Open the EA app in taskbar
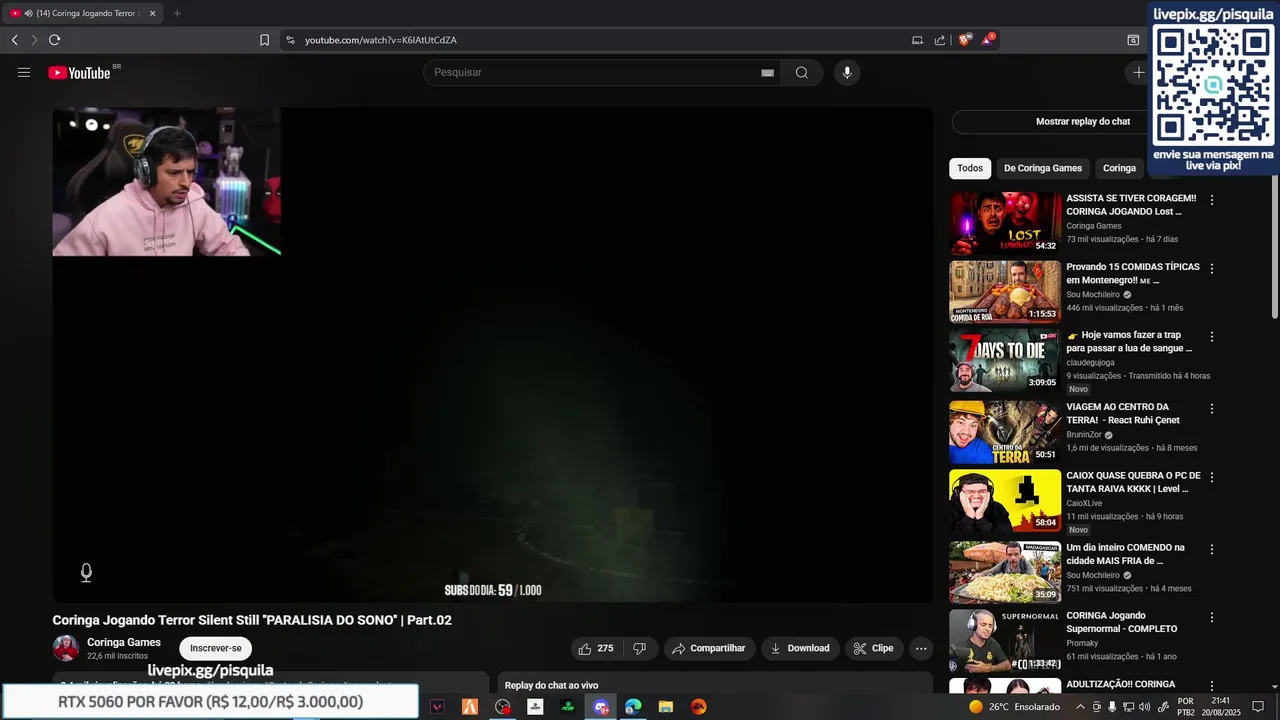This screenshot has width=1280, height=720. [699, 707]
